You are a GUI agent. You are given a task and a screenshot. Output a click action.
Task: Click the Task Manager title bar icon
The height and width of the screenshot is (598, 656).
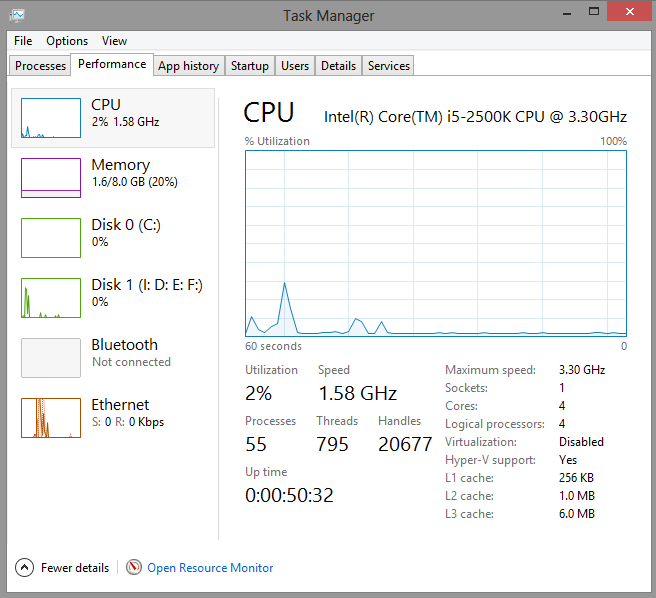coord(17,16)
